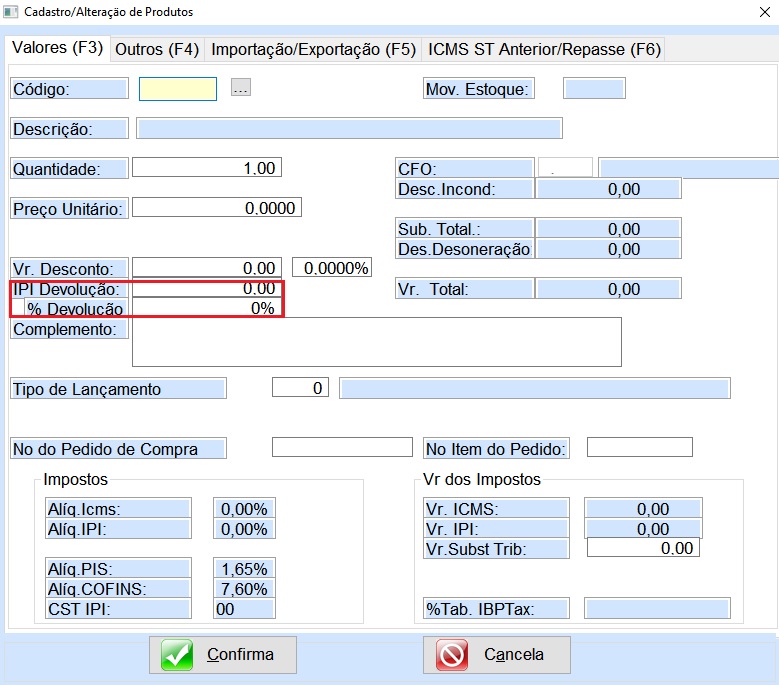Click the green checkmark Confirma icon
The width and height of the screenshot is (779, 685).
tap(177, 655)
